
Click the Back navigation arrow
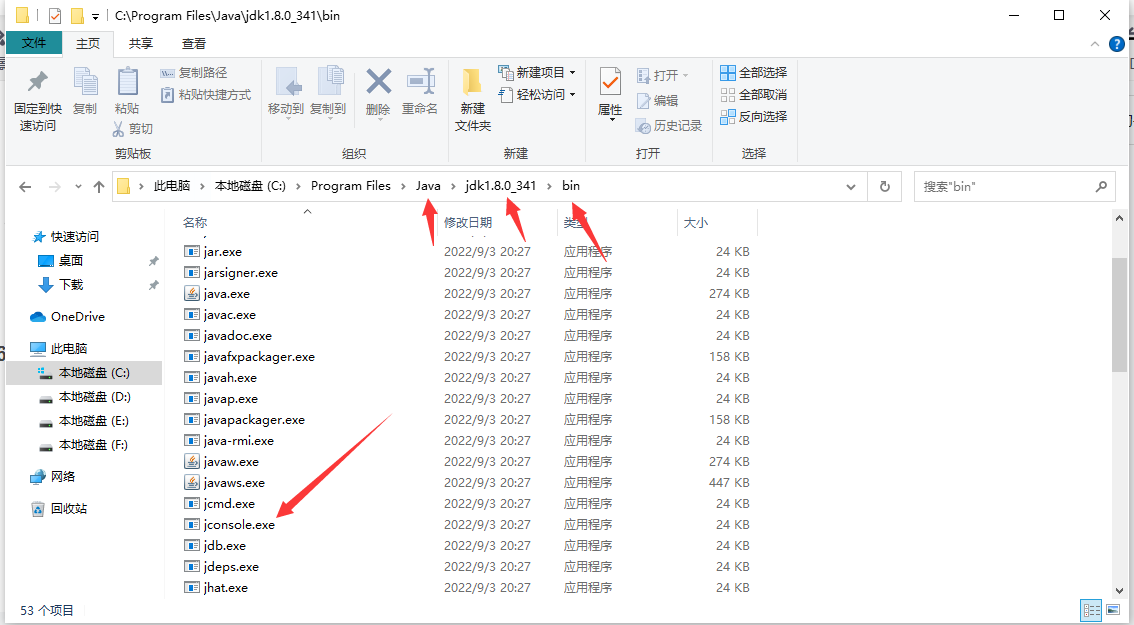(x=25, y=187)
